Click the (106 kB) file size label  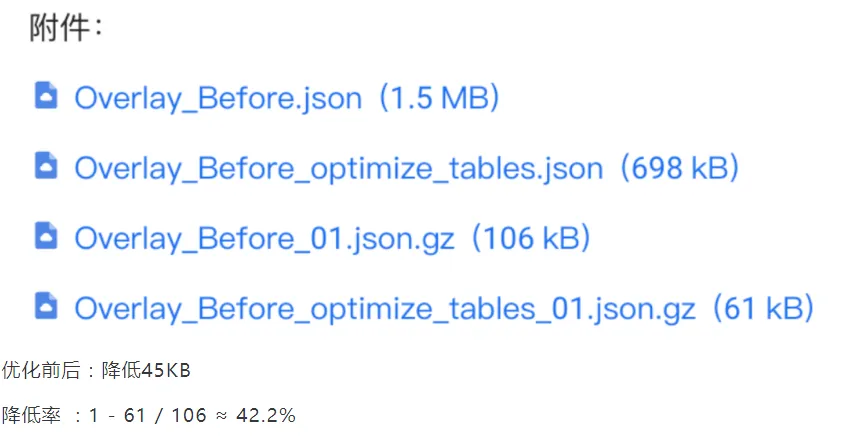point(531,239)
